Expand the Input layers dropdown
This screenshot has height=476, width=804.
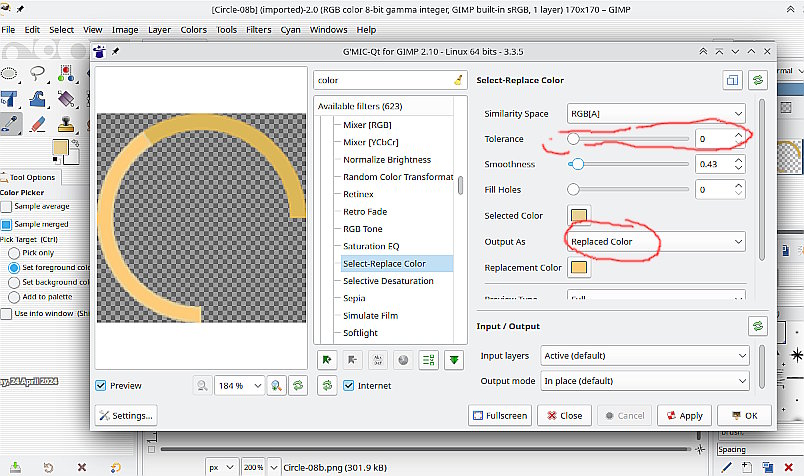(644, 356)
